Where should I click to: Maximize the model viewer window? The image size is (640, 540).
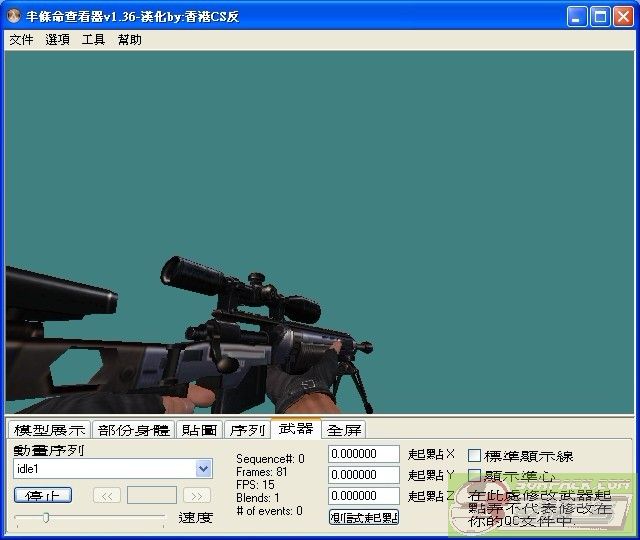(600, 17)
